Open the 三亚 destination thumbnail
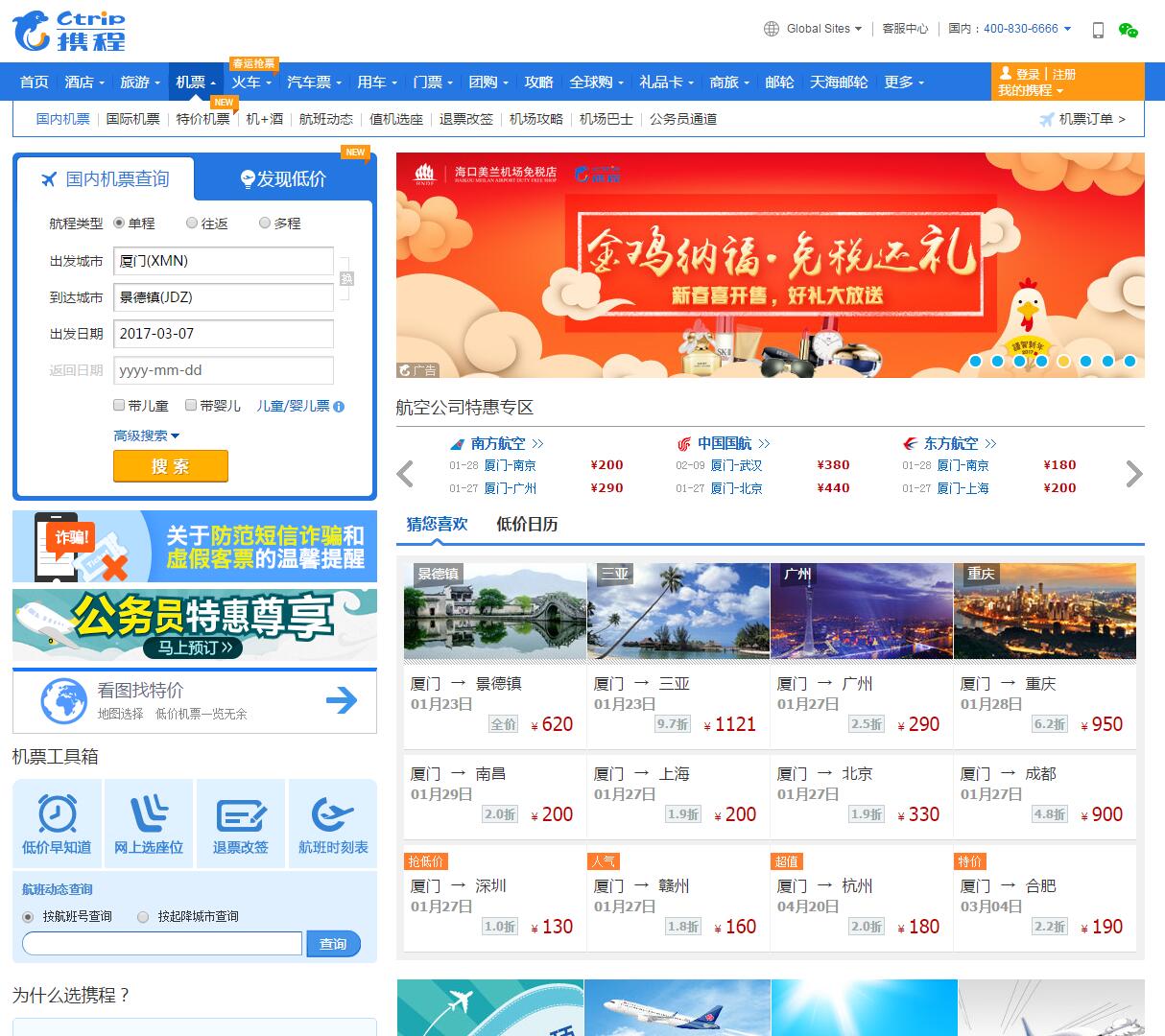This screenshot has width=1165, height=1036. tap(678, 611)
